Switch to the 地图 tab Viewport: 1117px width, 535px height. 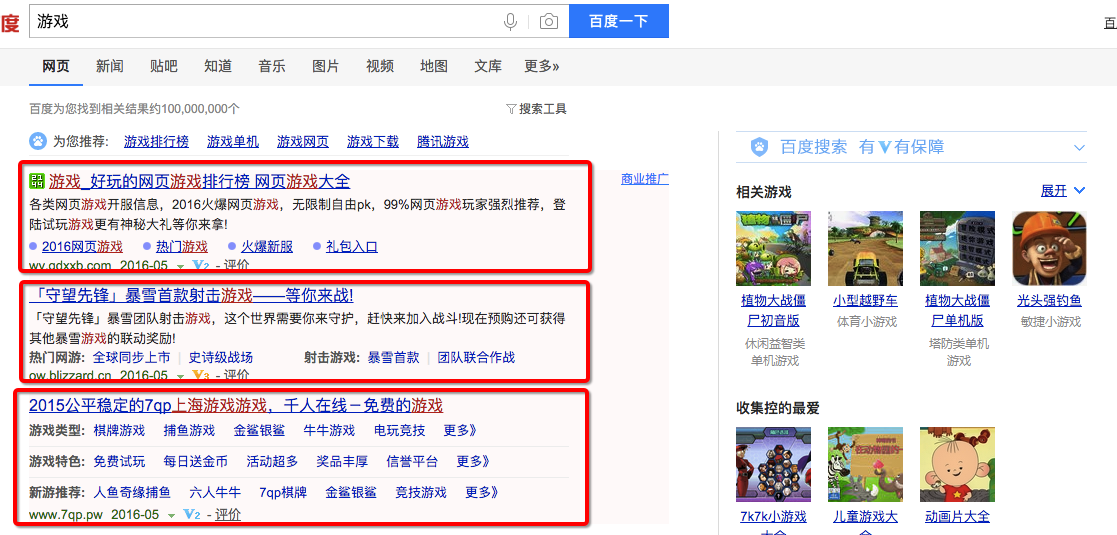(434, 66)
